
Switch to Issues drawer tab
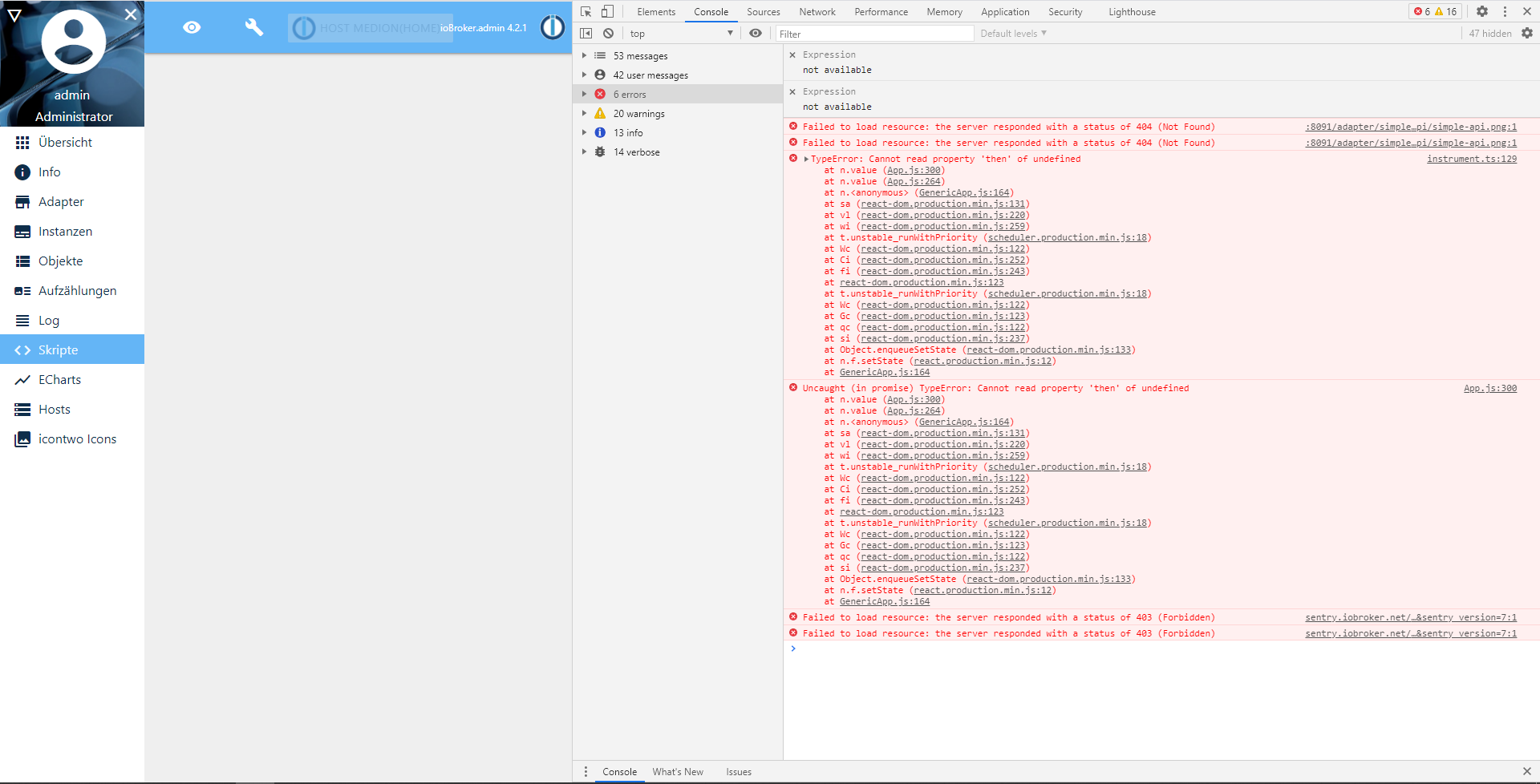tap(739, 772)
